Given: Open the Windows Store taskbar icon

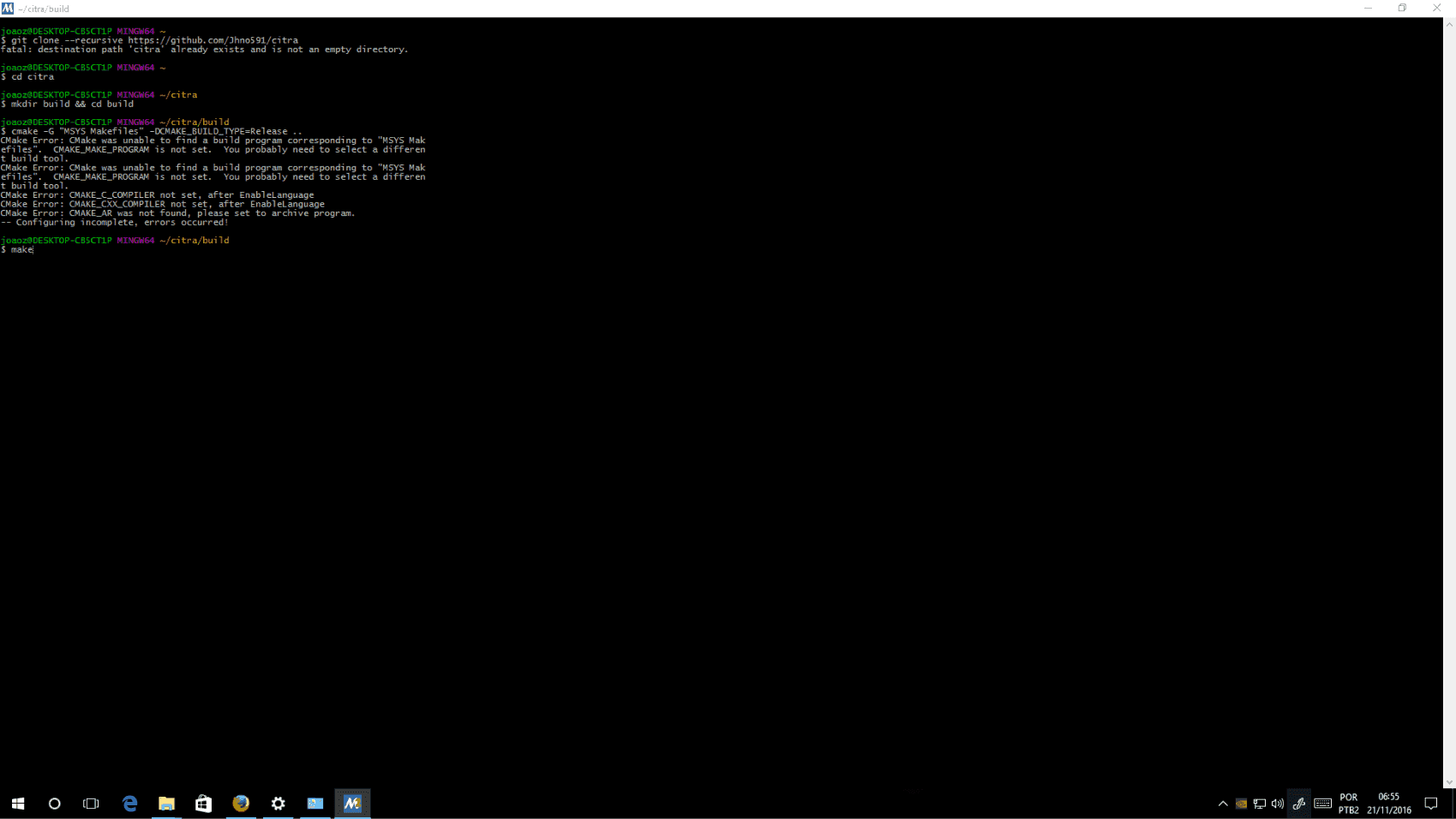Looking at the screenshot, I should 203,804.
